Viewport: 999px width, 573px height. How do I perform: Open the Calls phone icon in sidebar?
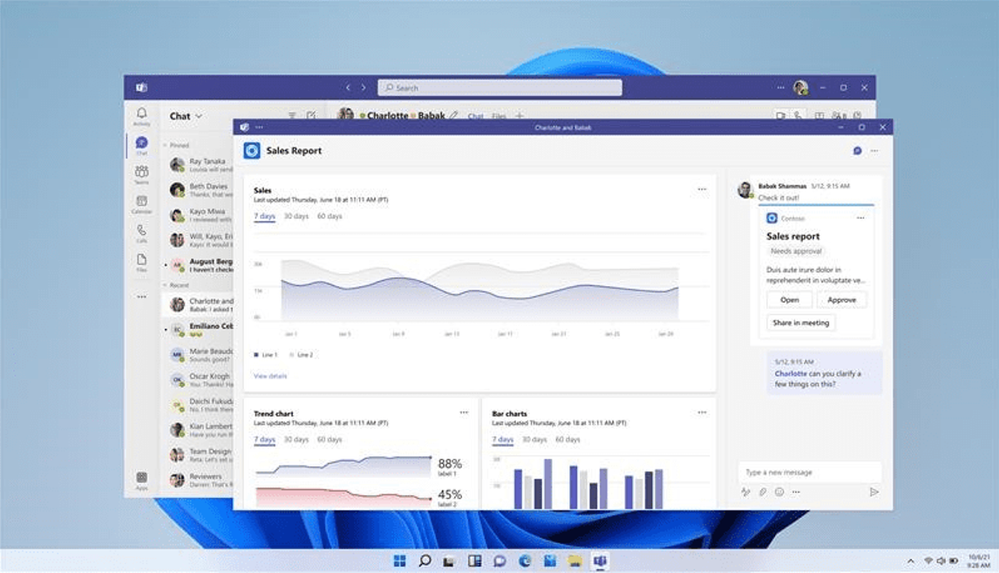click(141, 233)
